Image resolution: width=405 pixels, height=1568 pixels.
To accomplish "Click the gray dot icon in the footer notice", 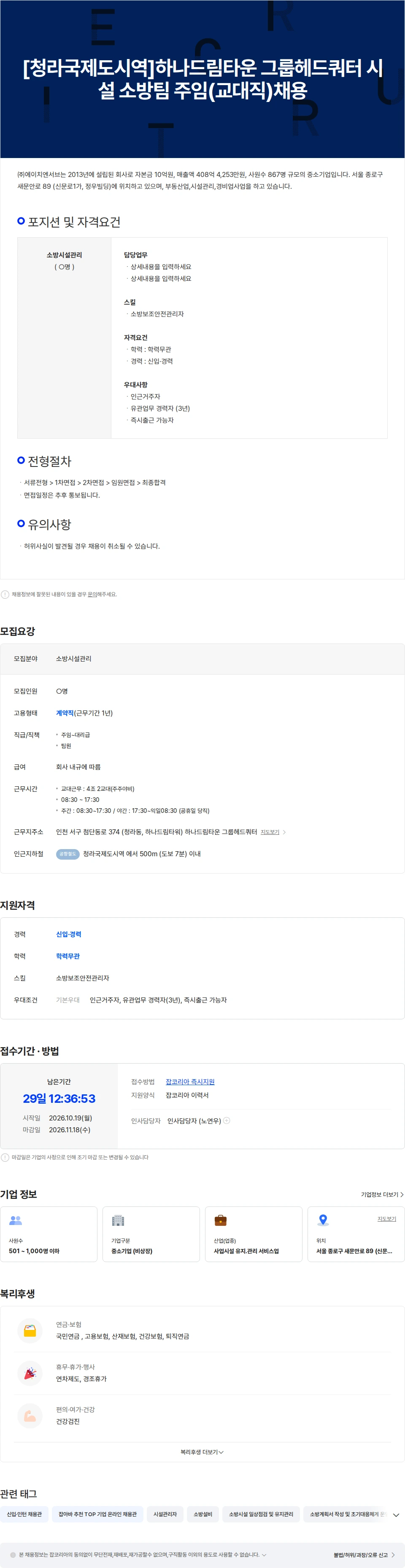I will (x=13, y=1555).
